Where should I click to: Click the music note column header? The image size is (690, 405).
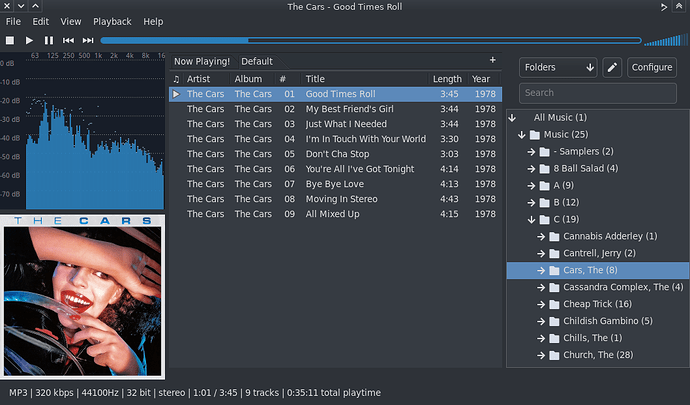pos(176,79)
